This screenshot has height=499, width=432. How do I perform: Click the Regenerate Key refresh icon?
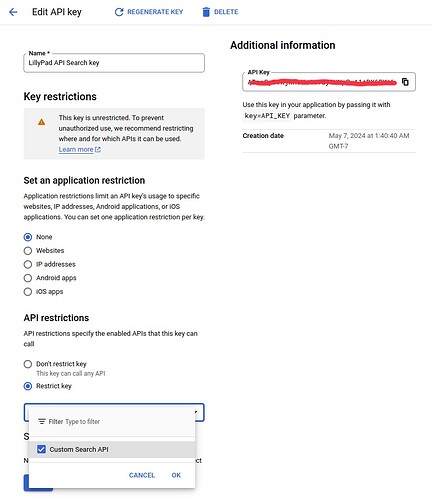point(119,12)
